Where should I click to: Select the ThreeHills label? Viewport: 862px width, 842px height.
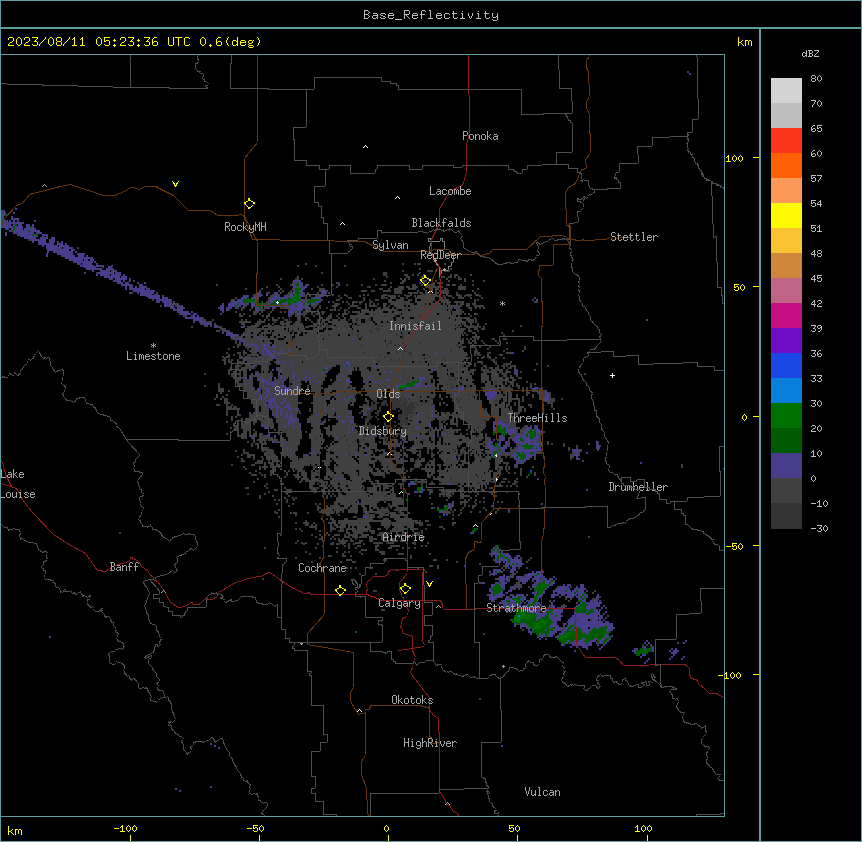pos(537,418)
